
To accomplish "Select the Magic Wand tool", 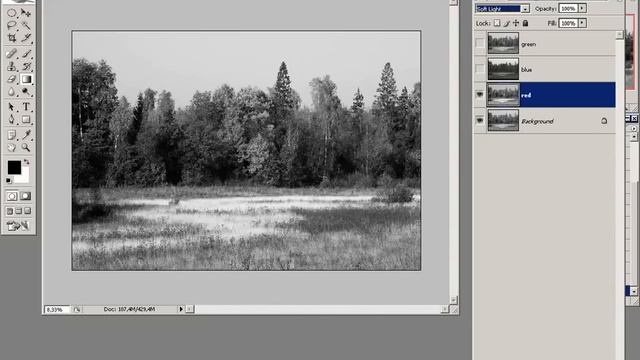I will [x=26, y=25].
